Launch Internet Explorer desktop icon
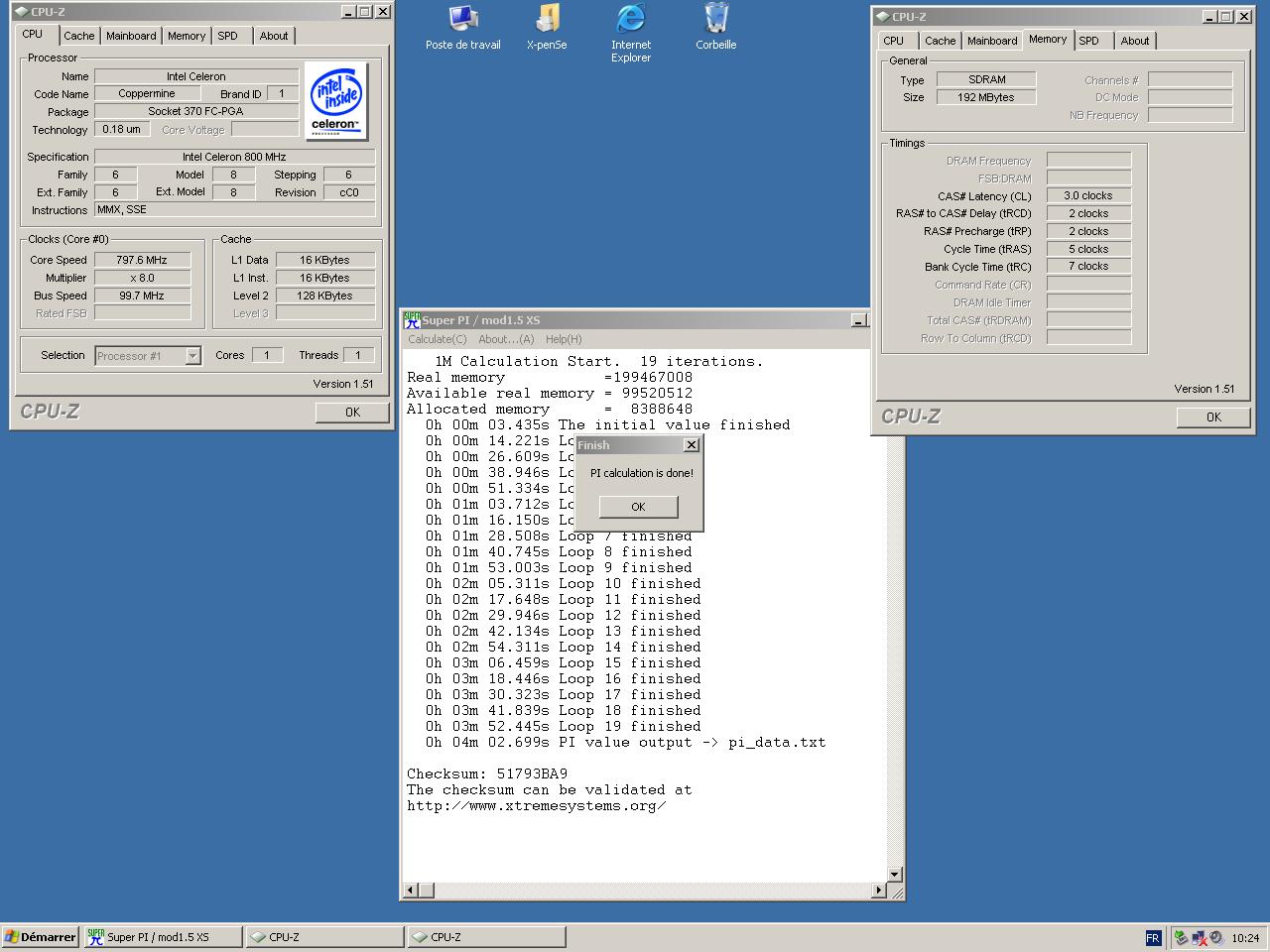The height and width of the screenshot is (952, 1270). click(631, 33)
